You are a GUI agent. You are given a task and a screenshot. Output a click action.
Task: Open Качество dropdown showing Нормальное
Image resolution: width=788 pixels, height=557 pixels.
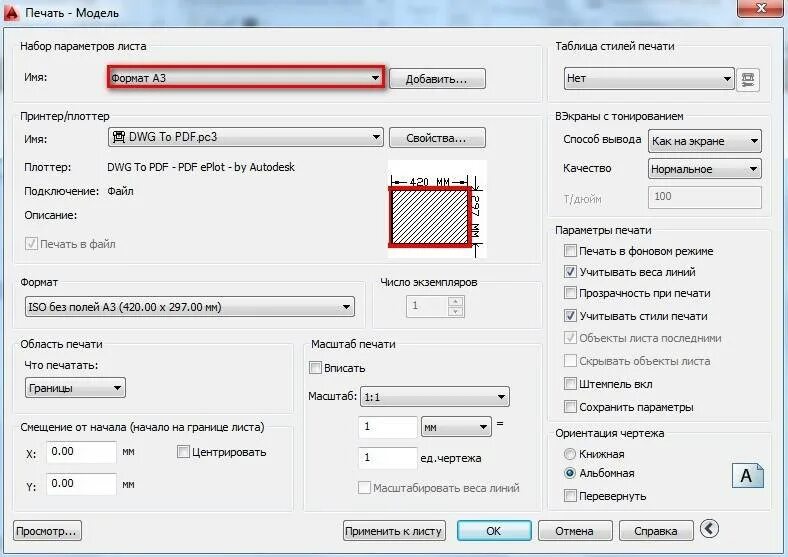pyautogui.click(x=705, y=169)
